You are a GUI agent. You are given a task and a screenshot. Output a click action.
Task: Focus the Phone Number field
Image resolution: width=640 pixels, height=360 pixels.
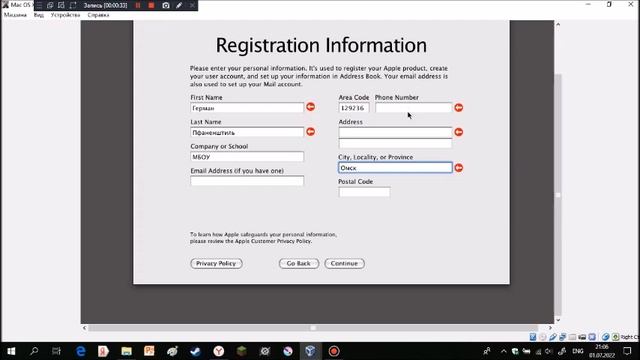point(413,108)
